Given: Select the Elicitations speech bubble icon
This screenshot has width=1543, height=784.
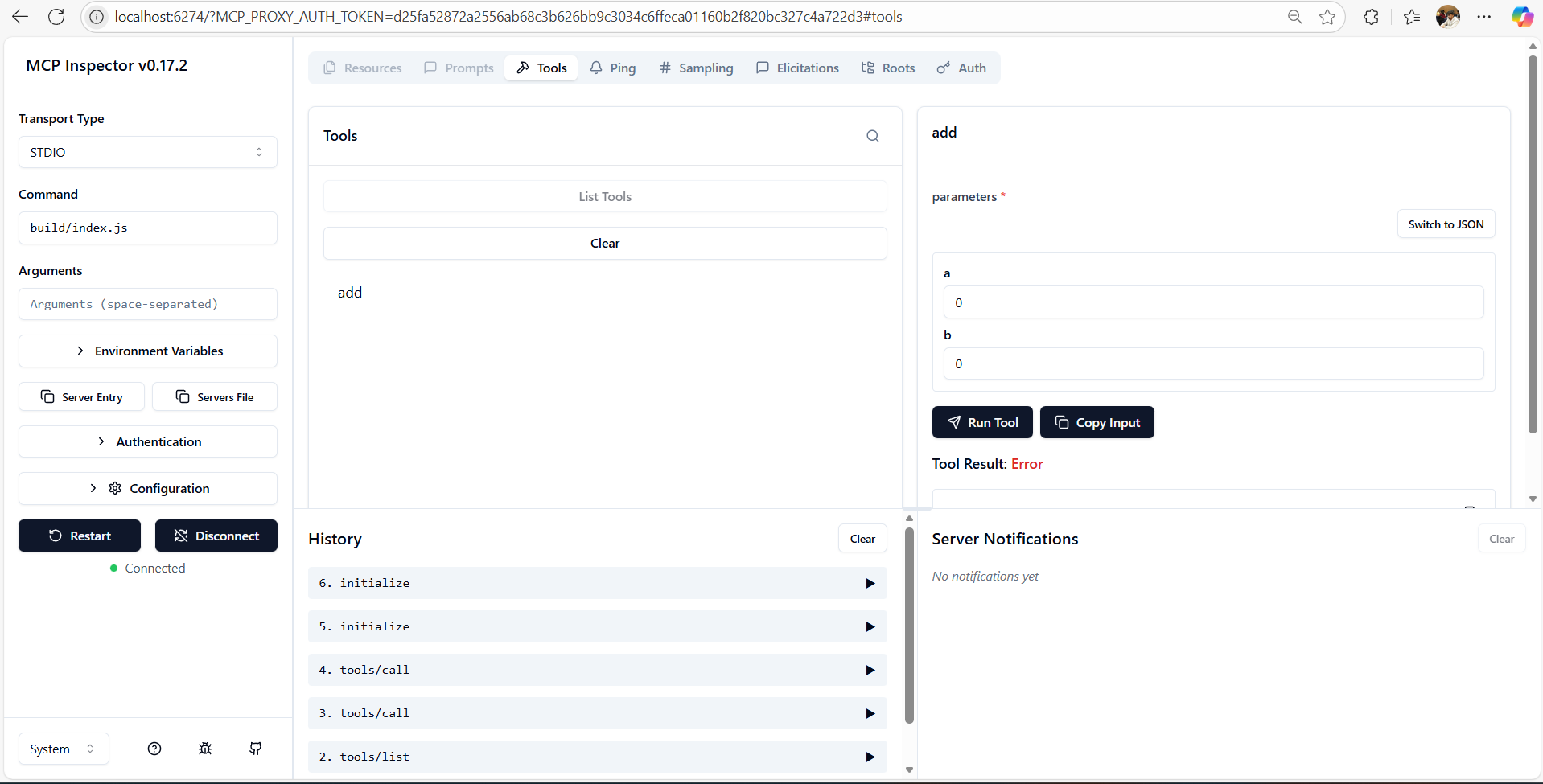Looking at the screenshot, I should [763, 68].
